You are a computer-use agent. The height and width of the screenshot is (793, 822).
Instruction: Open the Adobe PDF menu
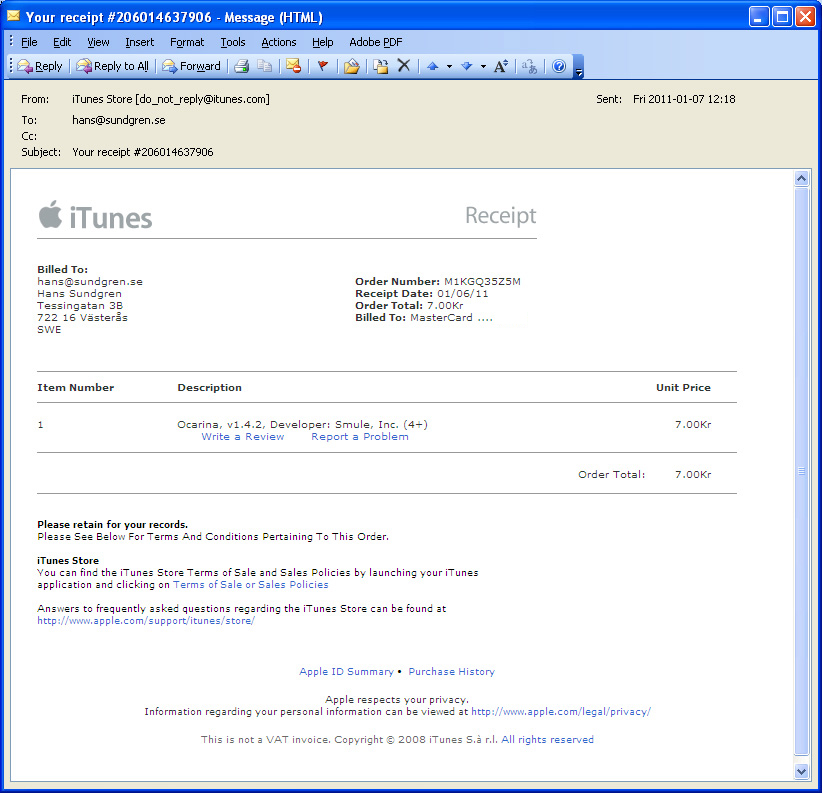375,42
